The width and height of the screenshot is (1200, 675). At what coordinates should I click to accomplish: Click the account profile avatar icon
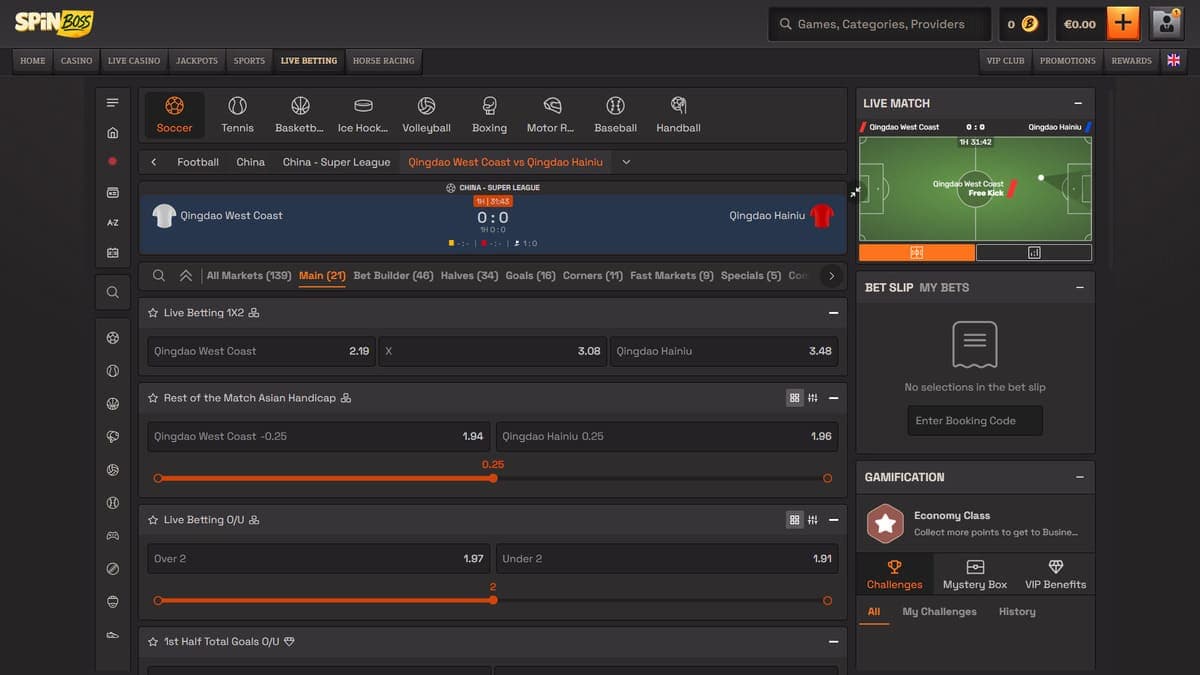coord(1166,24)
